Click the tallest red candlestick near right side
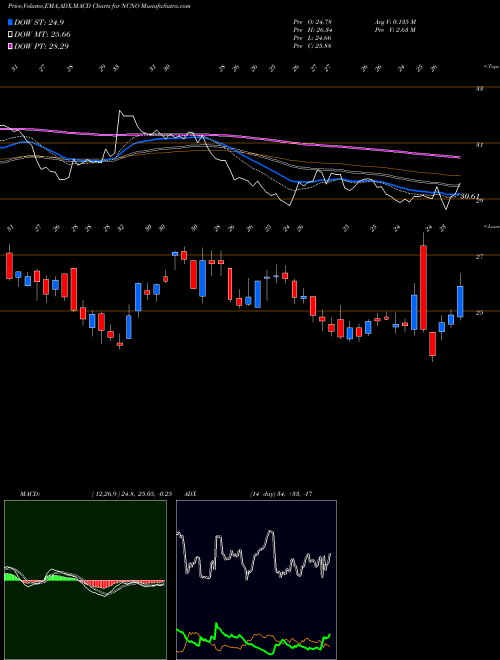 click(423, 287)
